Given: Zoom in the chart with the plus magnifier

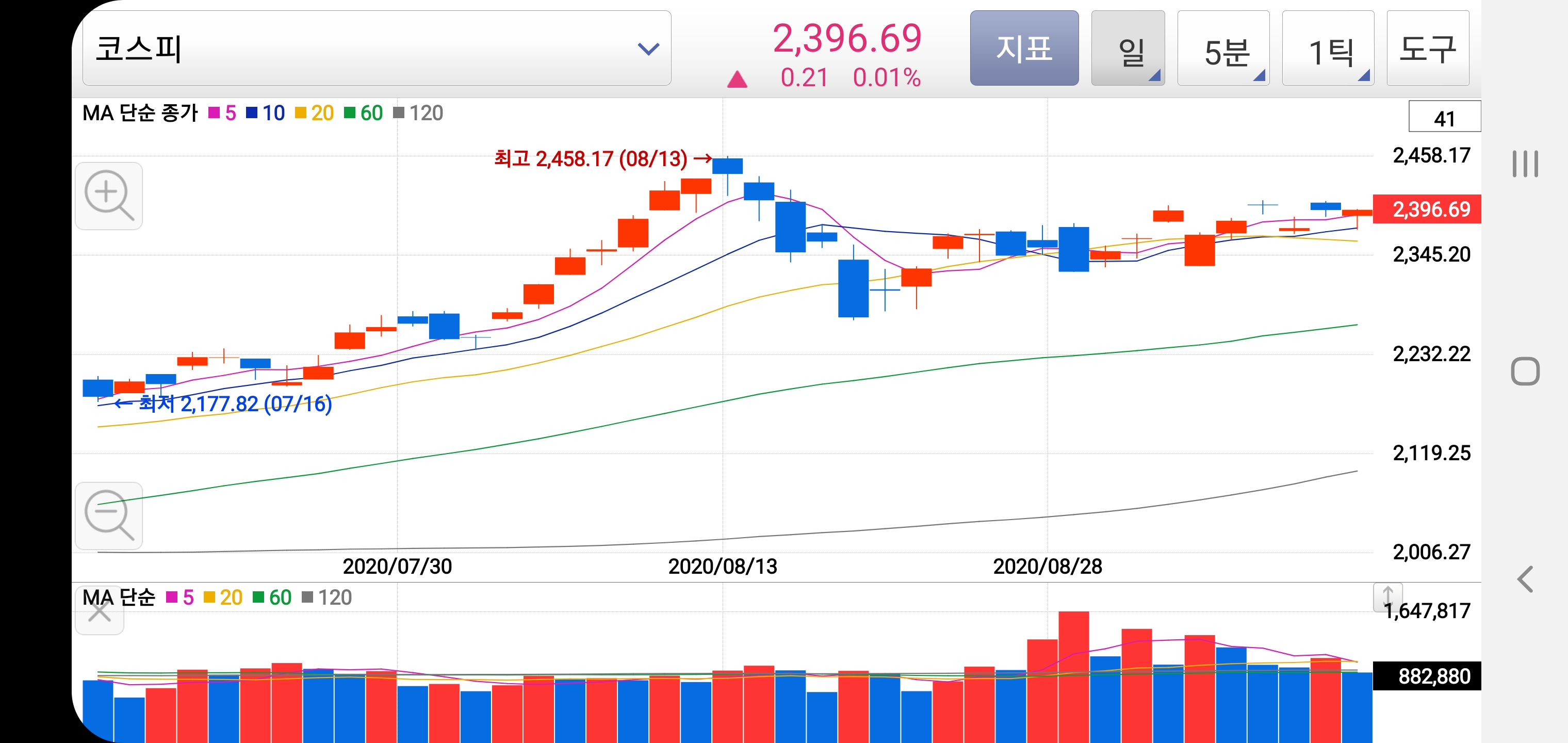Looking at the screenshot, I should [x=109, y=196].
